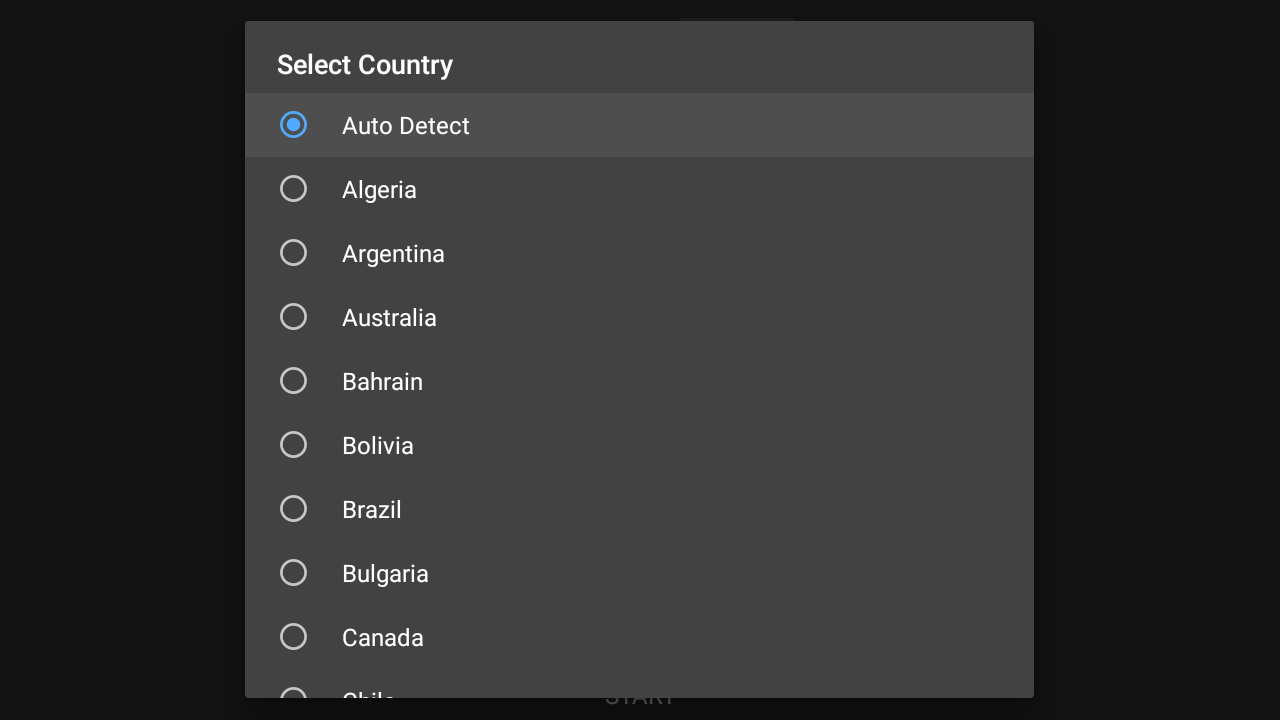Select the partially visible Chile radio button
The width and height of the screenshot is (1280, 720).
293,692
